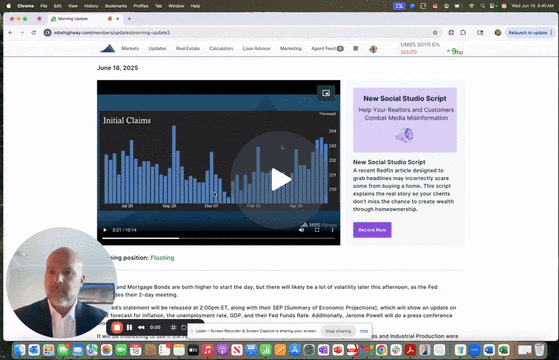
Task: Click the June 18, 2025 date heading
Action: point(118,68)
